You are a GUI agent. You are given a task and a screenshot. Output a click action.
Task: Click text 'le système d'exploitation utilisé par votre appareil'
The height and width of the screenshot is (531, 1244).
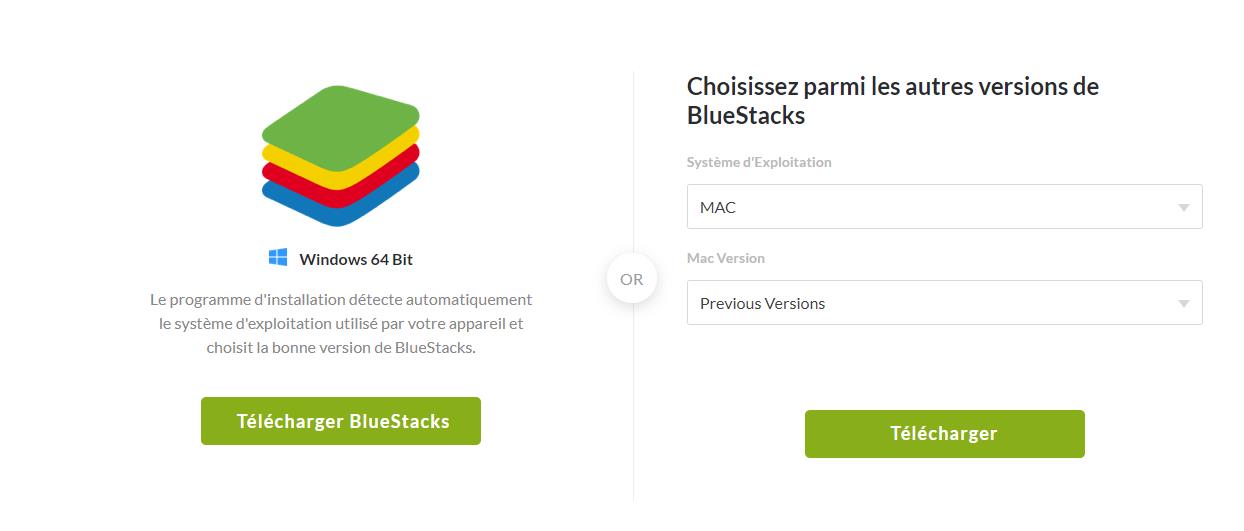[341, 324]
